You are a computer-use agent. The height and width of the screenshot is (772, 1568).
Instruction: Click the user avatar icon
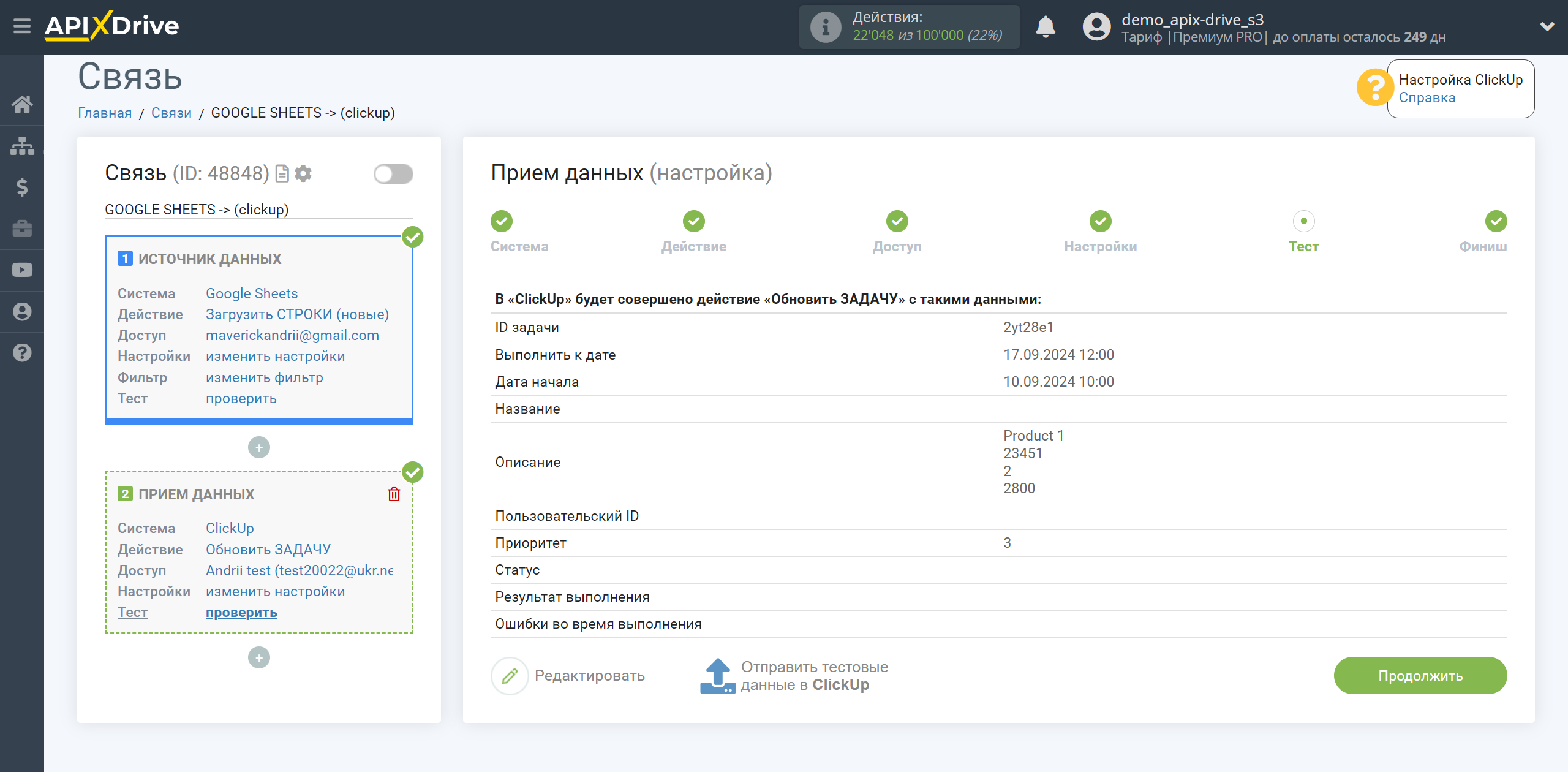click(x=1096, y=27)
